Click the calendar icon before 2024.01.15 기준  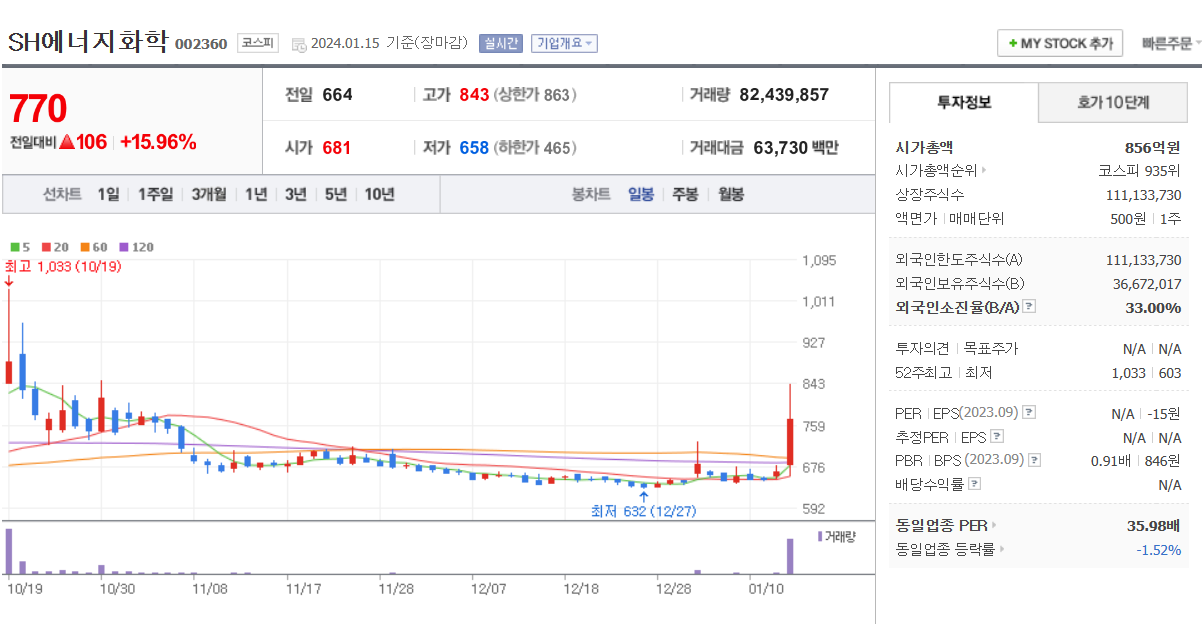click(299, 44)
